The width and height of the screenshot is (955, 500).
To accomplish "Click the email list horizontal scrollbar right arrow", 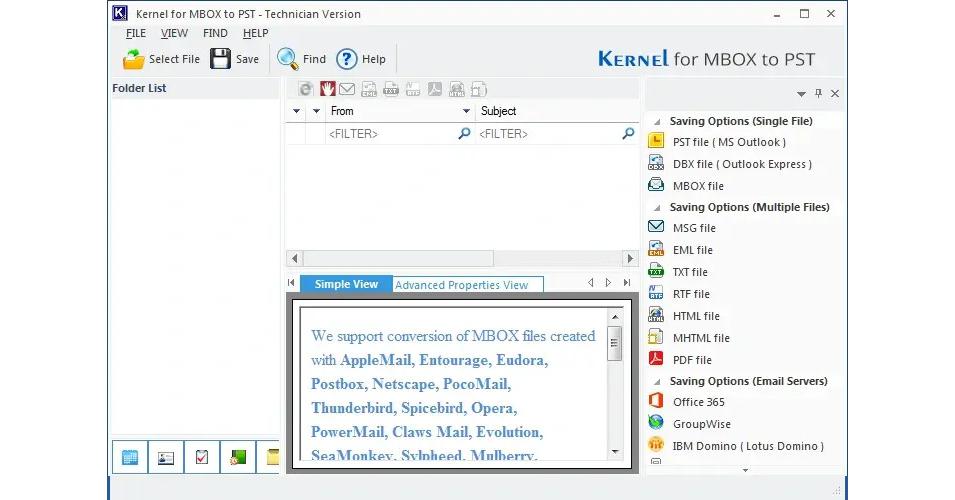I will tap(630, 258).
